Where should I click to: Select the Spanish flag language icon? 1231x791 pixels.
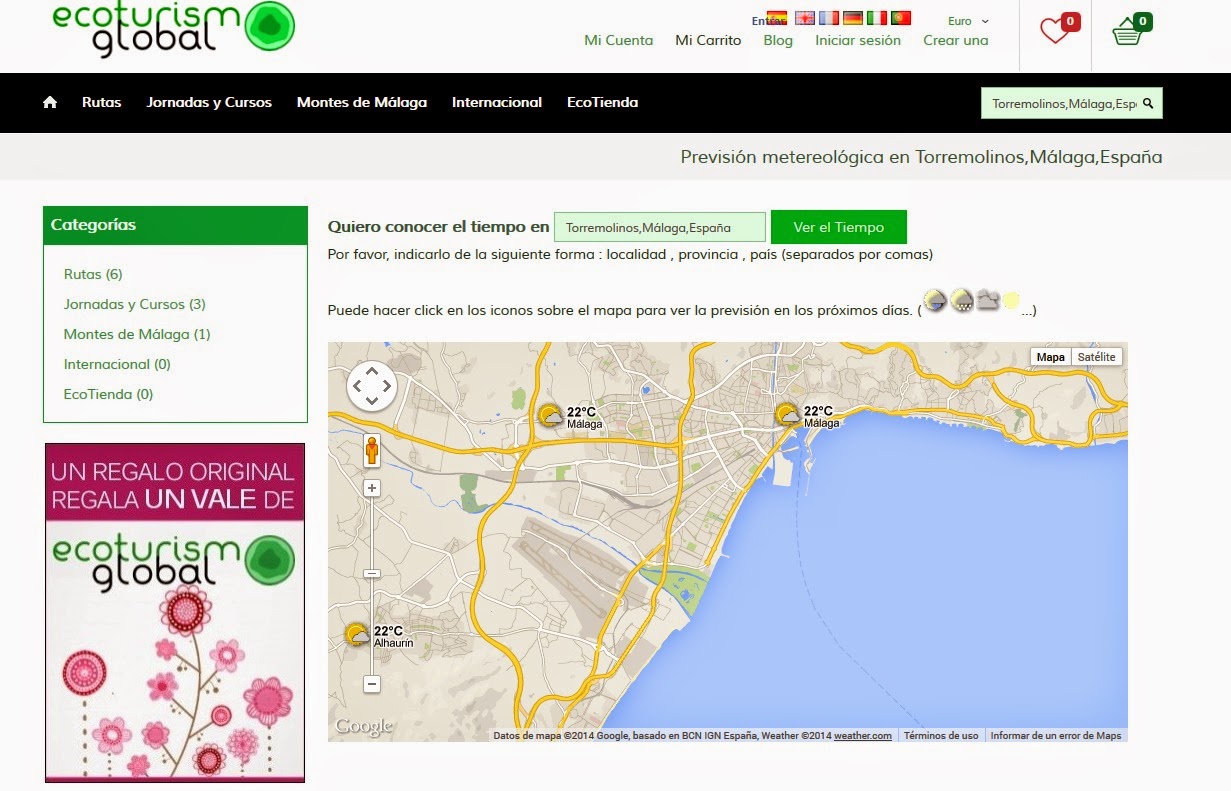click(777, 17)
